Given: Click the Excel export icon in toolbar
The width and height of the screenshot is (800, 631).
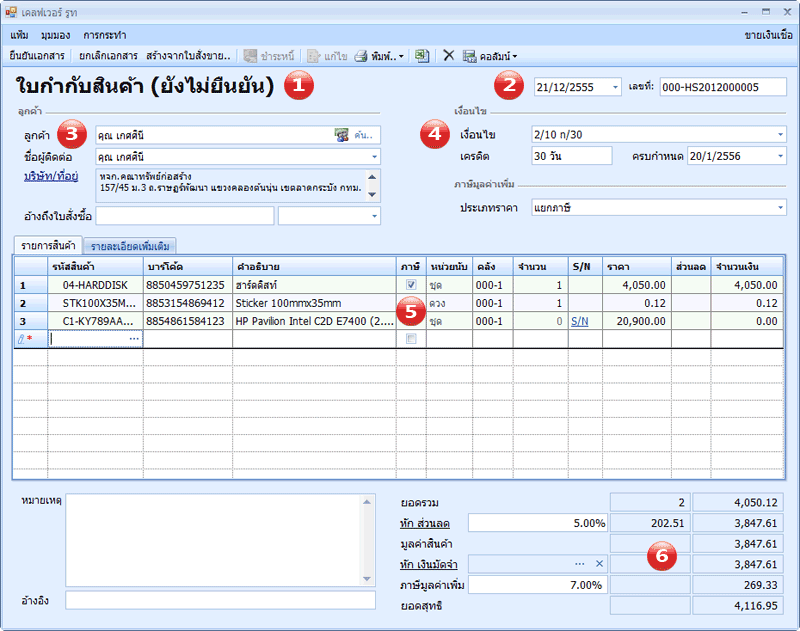Looking at the screenshot, I should point(422,56).
